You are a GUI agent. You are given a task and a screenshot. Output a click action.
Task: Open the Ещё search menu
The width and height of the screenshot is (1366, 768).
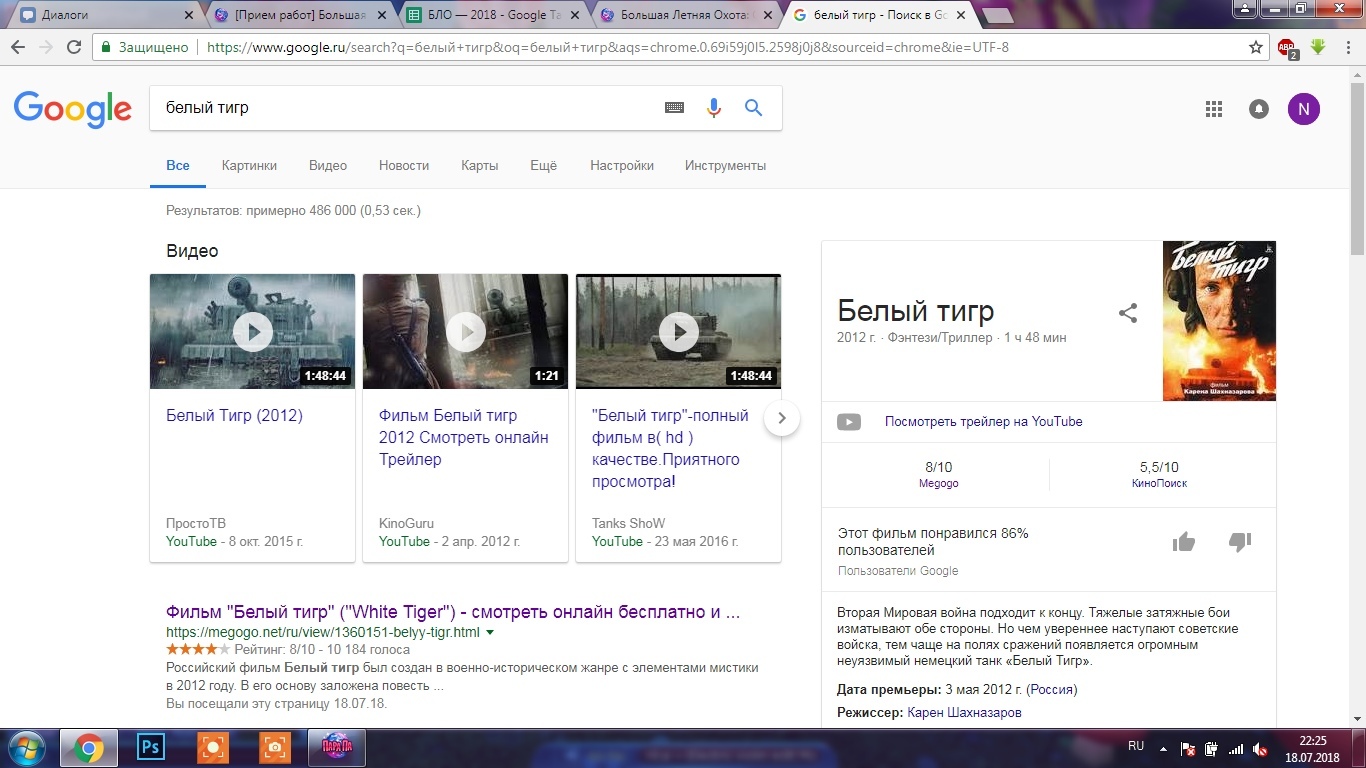(543, 165)
